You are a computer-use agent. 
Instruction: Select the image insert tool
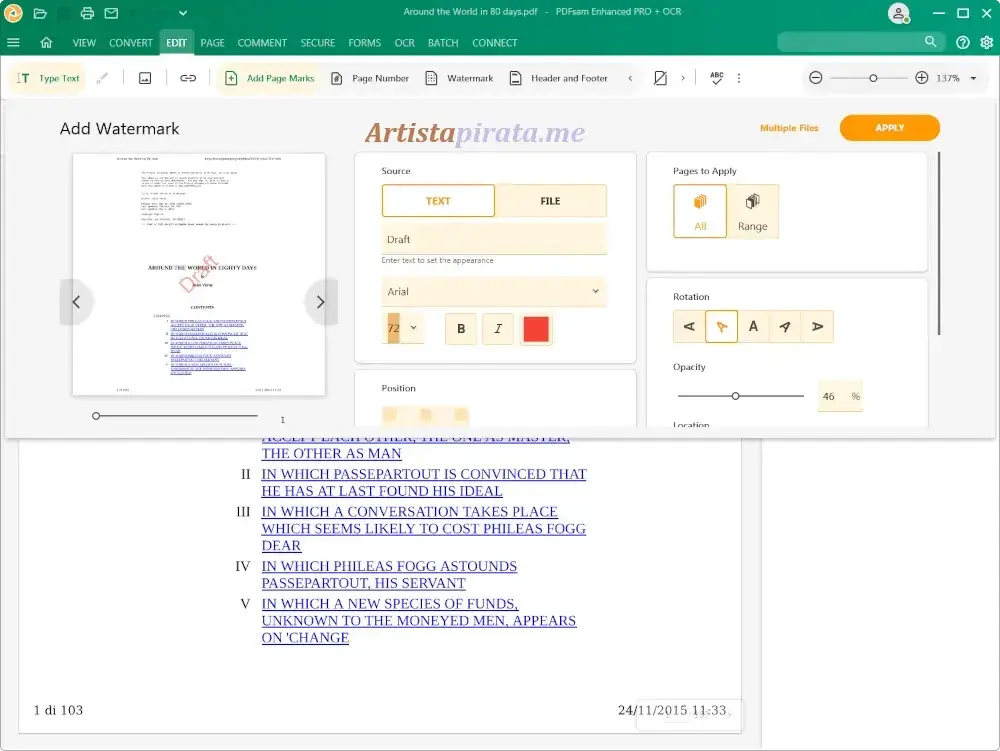coord(144,77)
